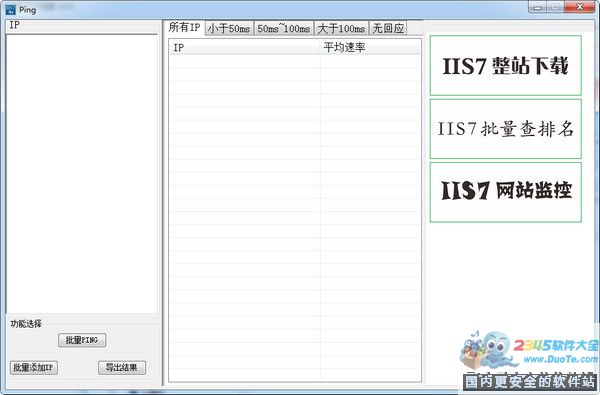Select the 50ms~100ms tab
The image size is (600, 395).
[284, 28]
